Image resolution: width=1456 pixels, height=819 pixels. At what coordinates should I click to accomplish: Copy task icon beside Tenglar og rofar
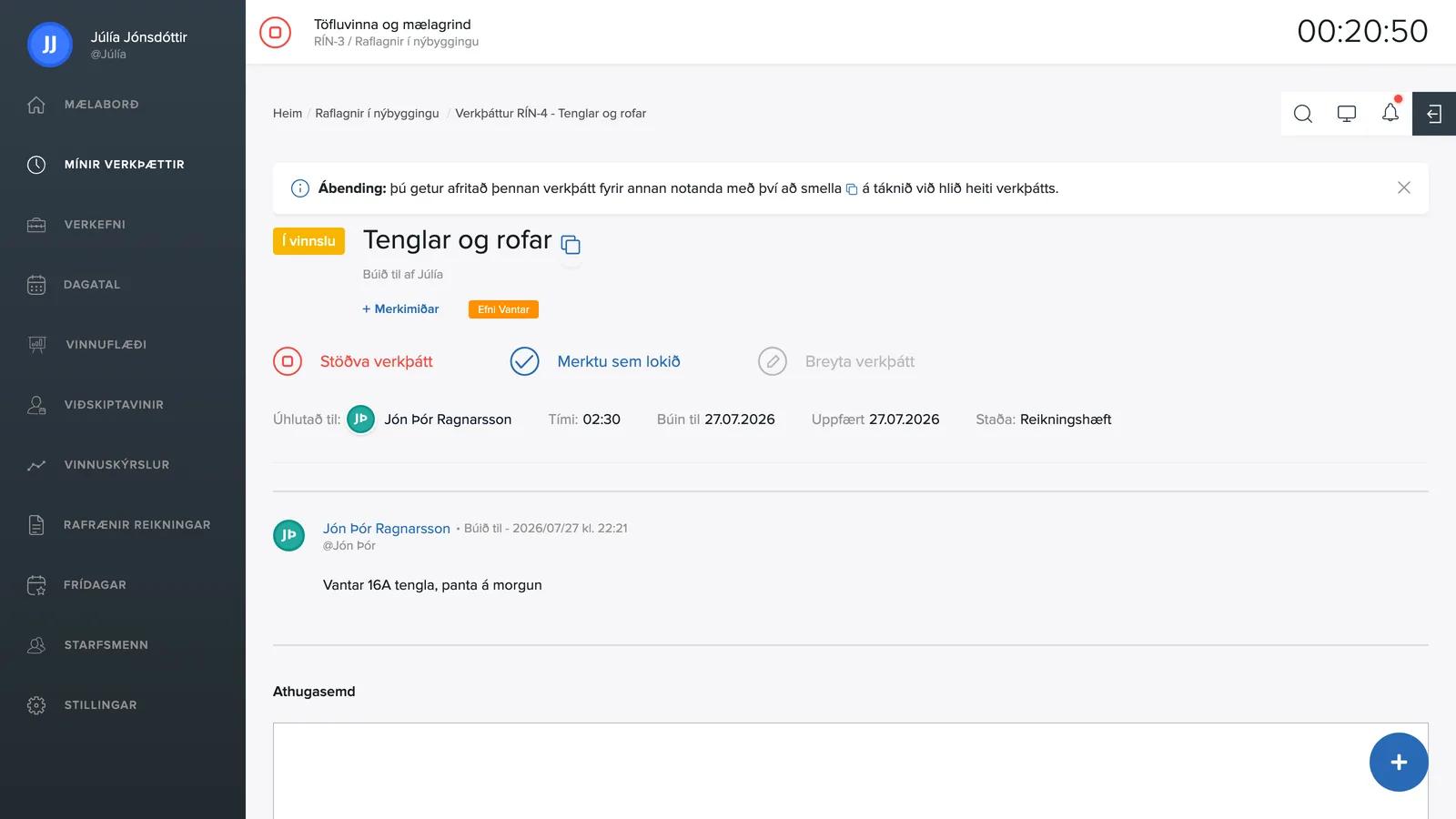pyautogui.click(x=571, y=244)
